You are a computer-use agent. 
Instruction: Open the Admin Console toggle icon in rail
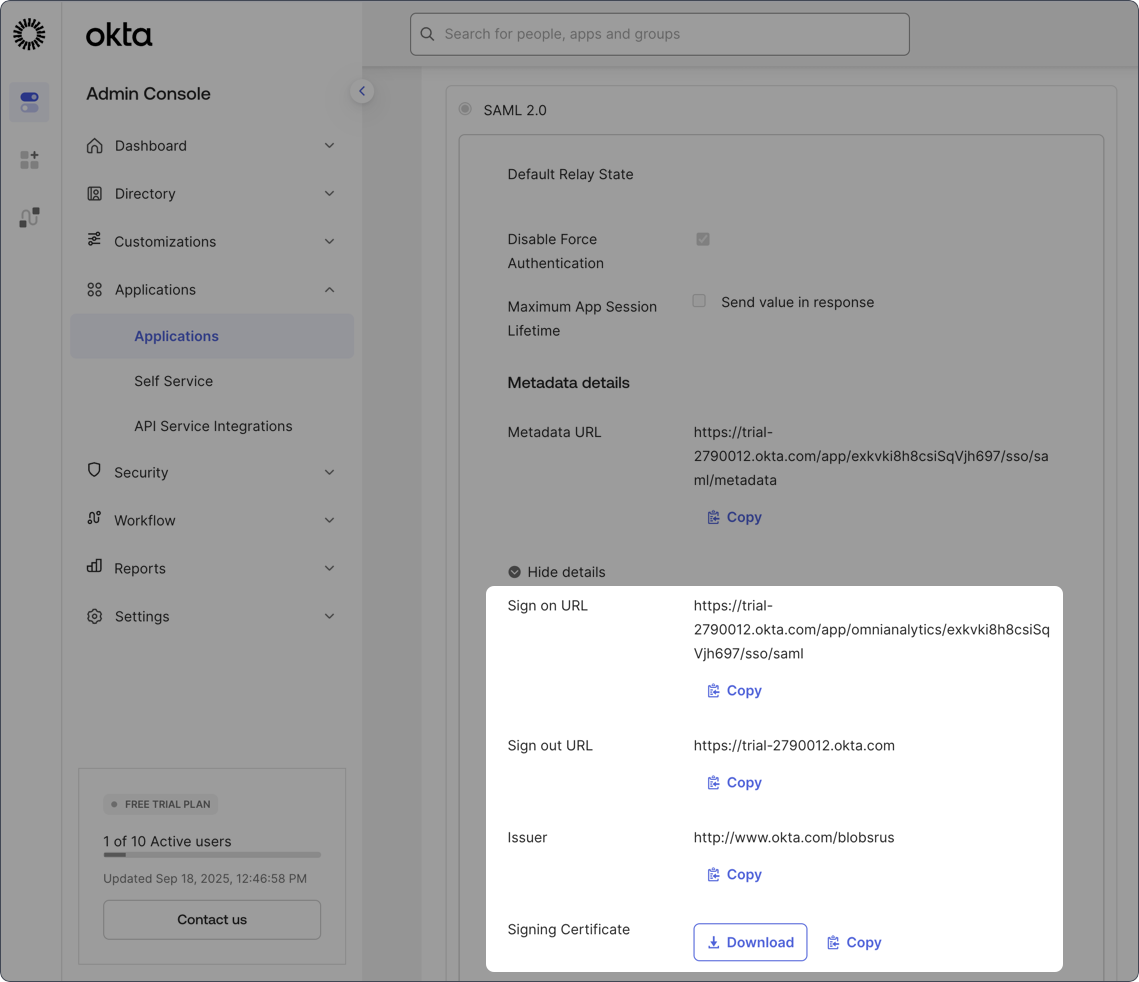tap(29, 102)
